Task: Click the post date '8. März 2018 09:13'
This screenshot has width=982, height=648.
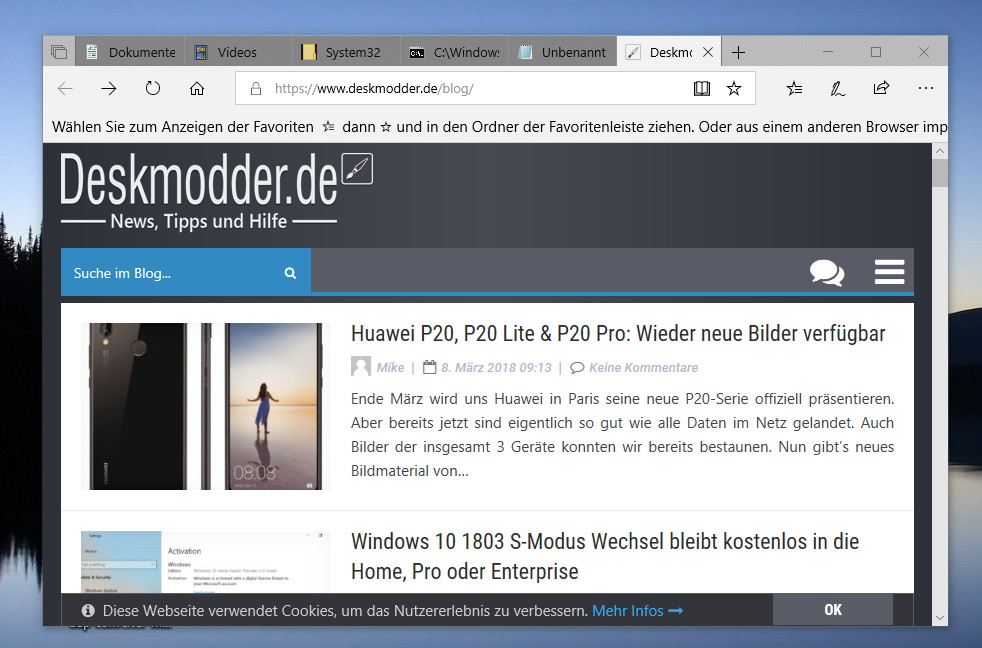Action: pyautogui.click(x=497, y=368)
